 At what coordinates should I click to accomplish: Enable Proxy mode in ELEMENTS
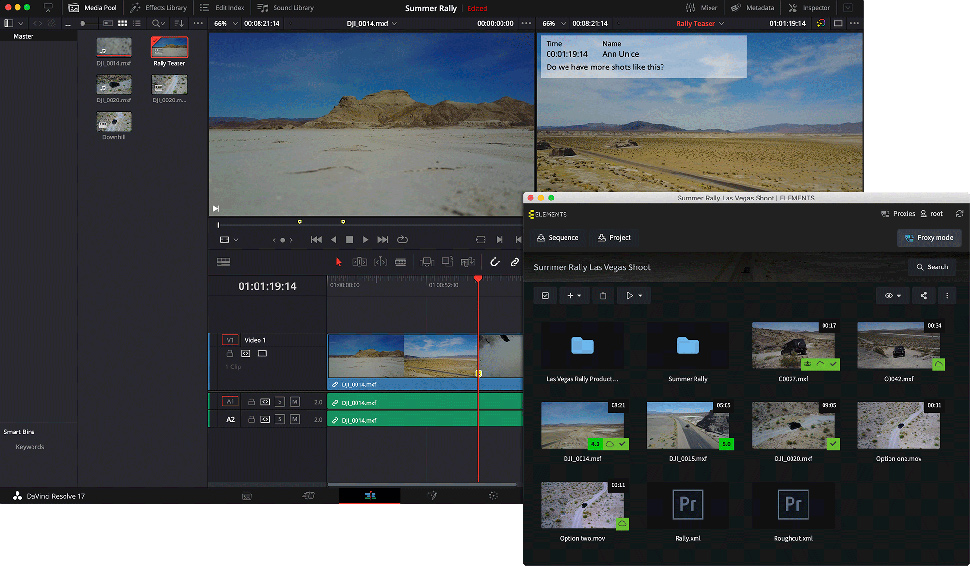pyautogui.click(x=929, y=238)
